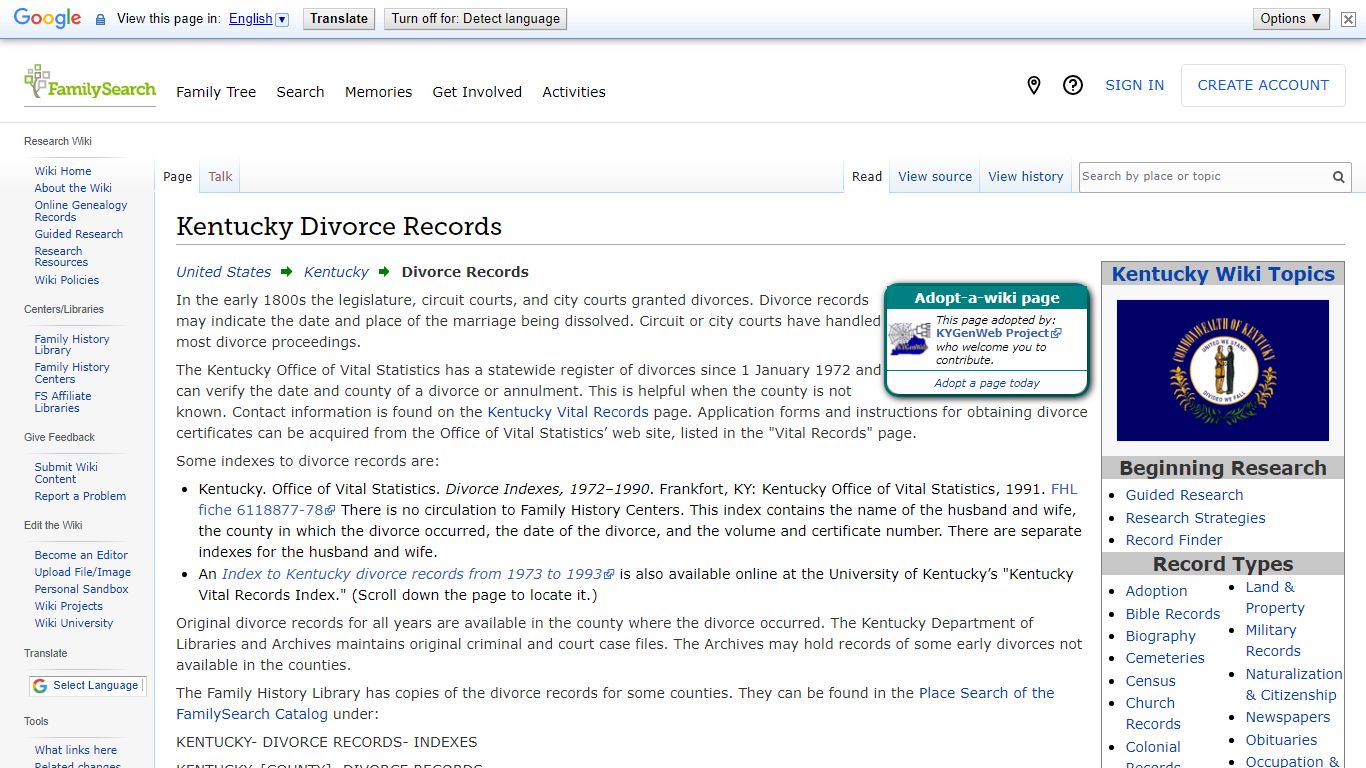1366x768 pixels.
Task: Click the KYGenWeb logo image
Action: tap(909, 338)
